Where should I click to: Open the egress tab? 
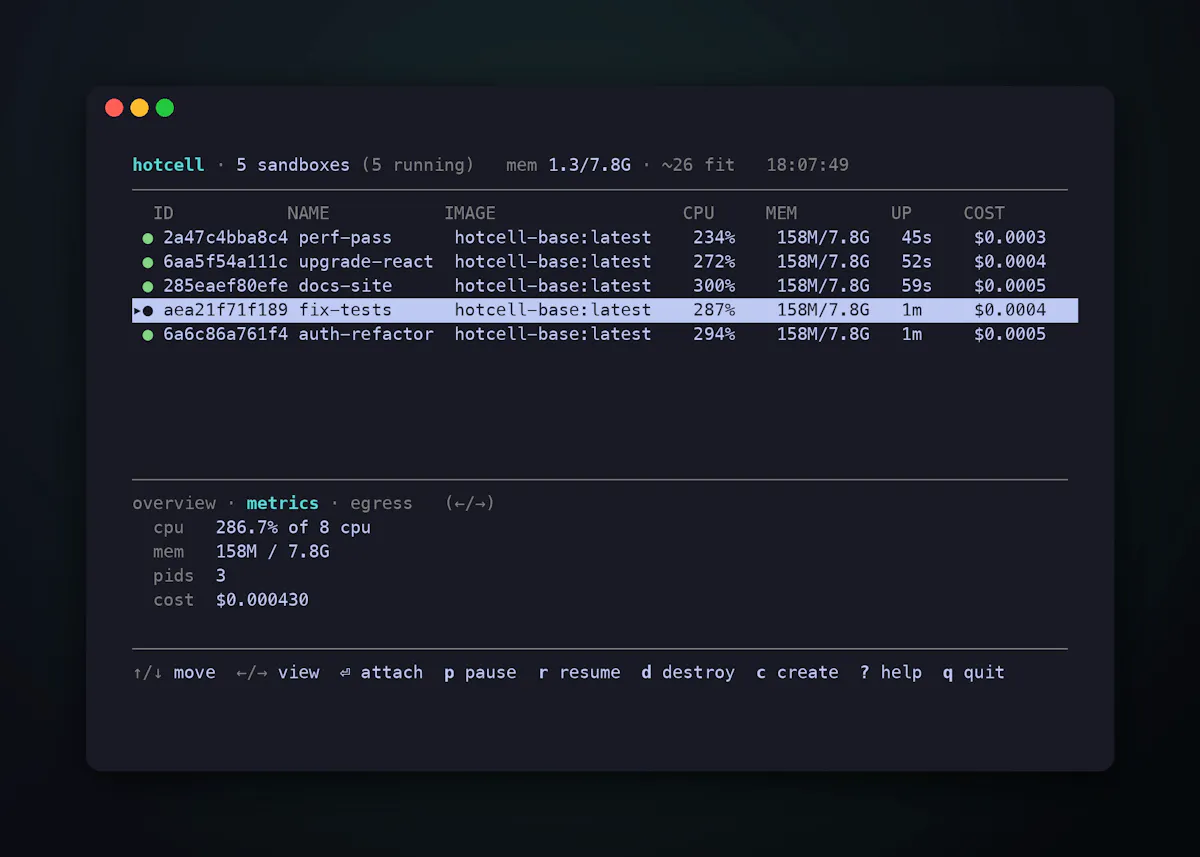381,503
